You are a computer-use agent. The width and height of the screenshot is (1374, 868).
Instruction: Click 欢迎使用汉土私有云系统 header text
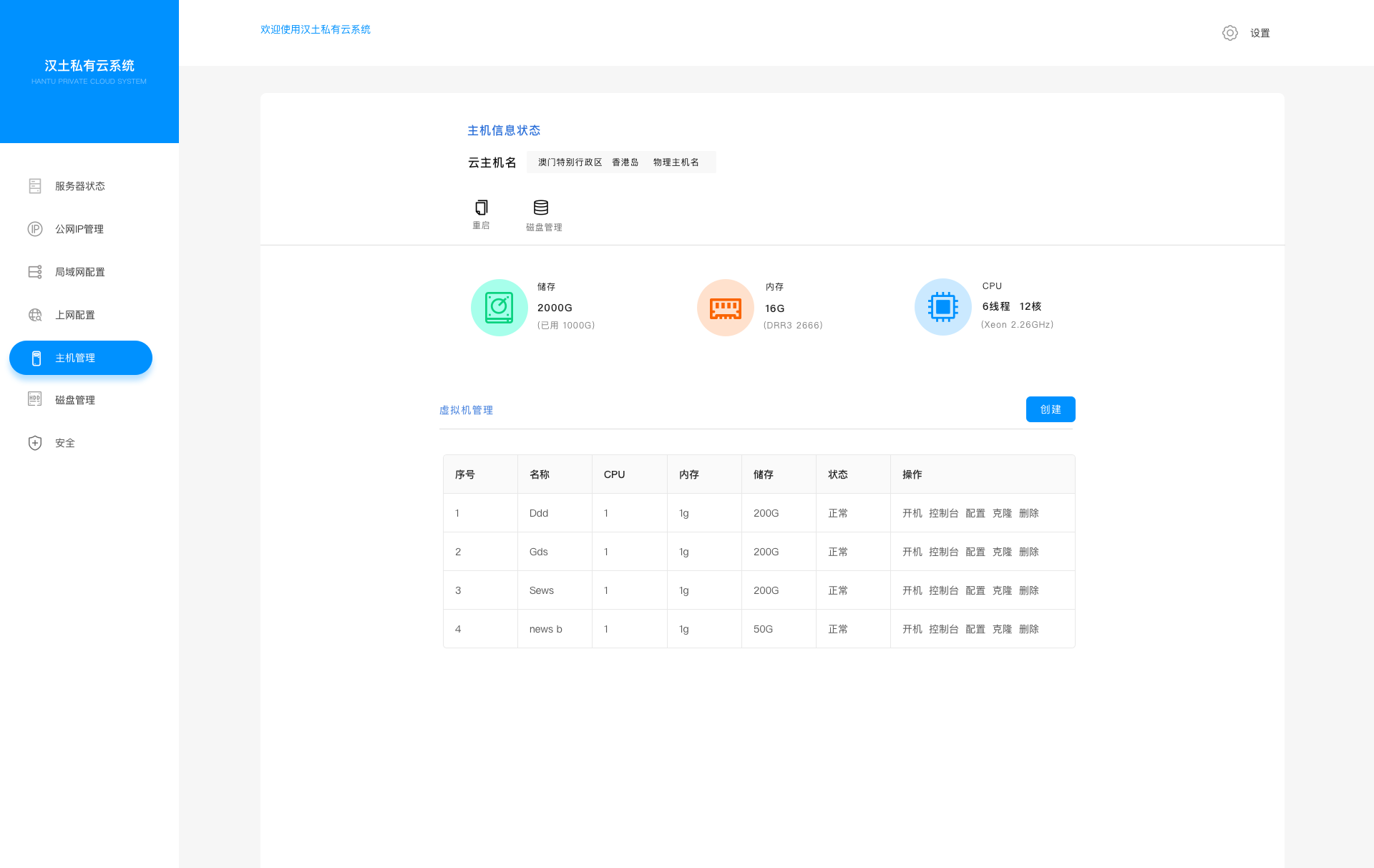(316, 29)
